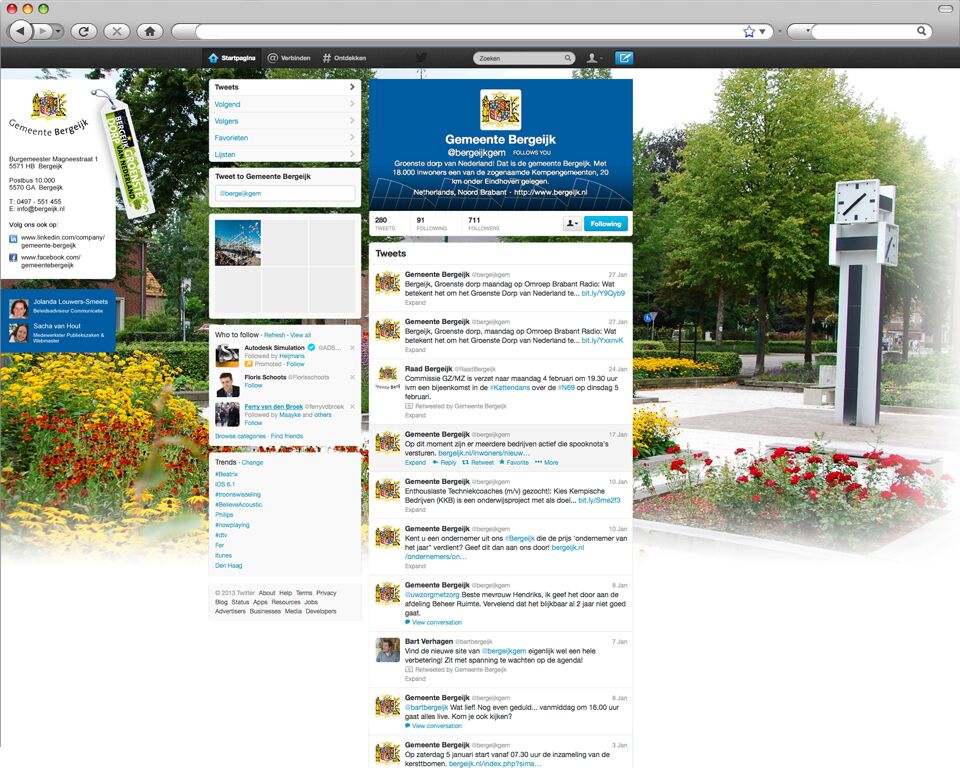This screenshot has height=768, width=960.
Task: Click Autodesk Simulation avatar
Action: pos(227,355)
